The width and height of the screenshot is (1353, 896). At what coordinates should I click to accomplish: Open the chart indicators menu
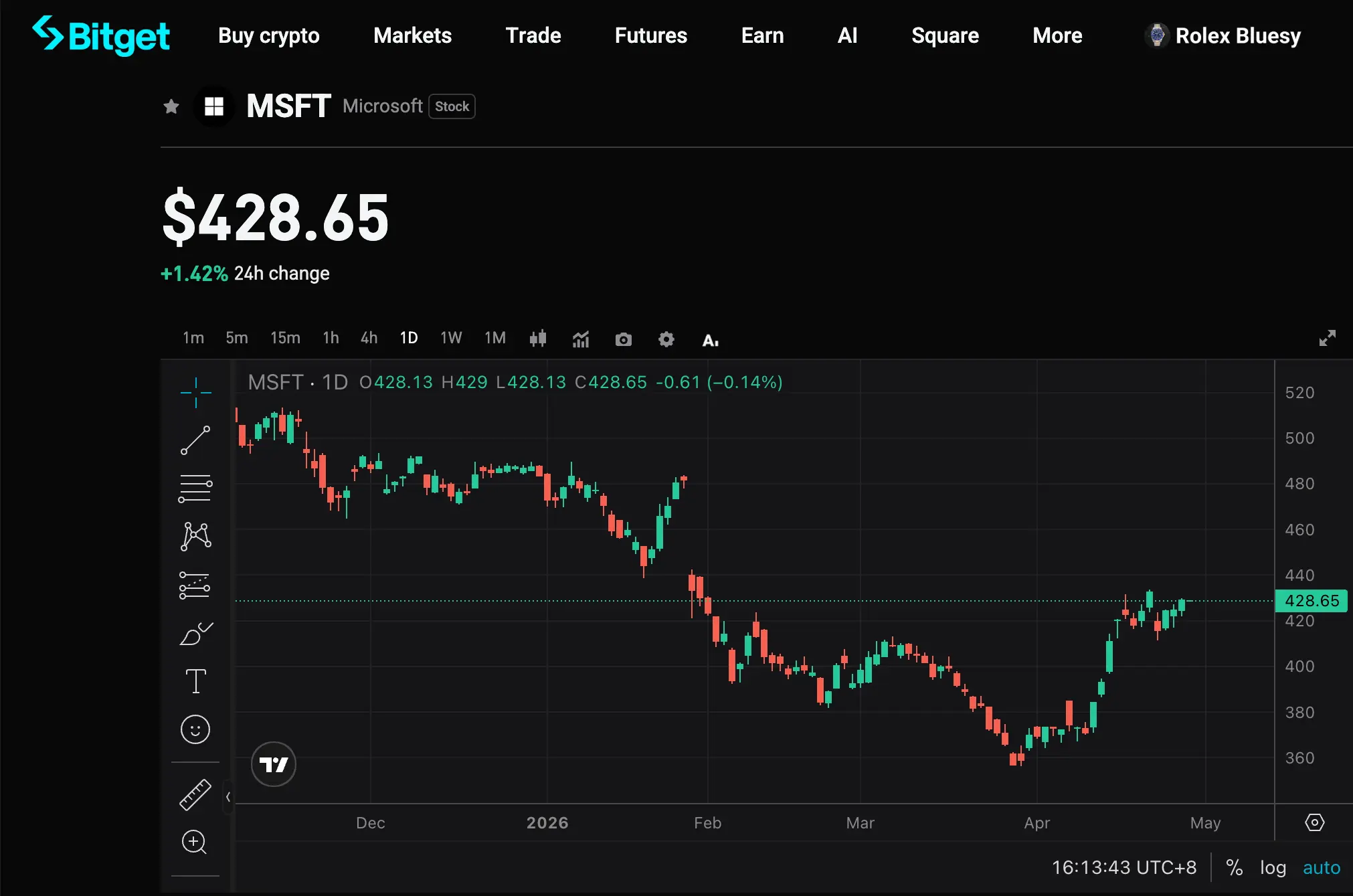click(x=580, y=339)
